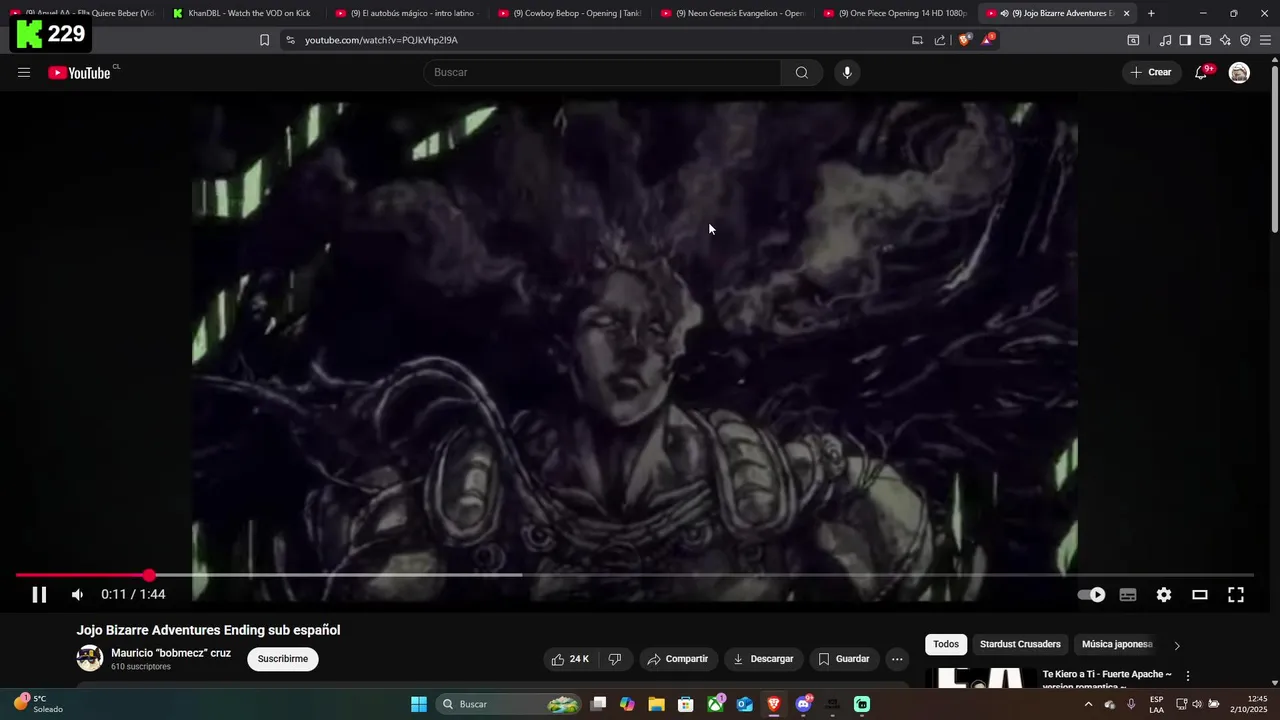Open the browser main hamburger menu
1280x720 pixels.
[x=1265, y=40]
